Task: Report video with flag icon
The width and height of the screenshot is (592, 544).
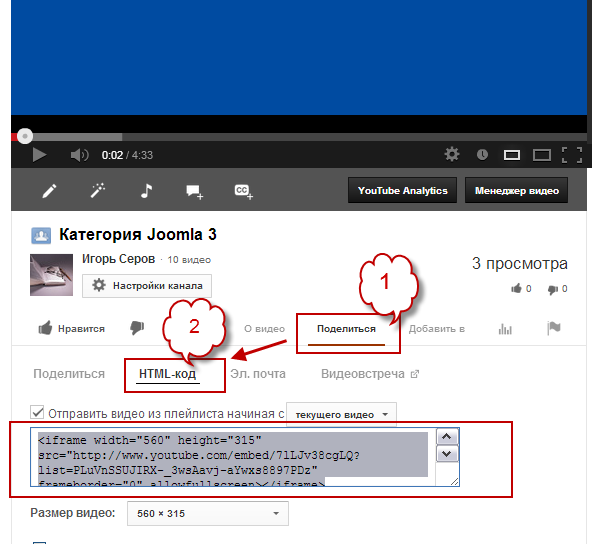Action: (x=554, y=328)
